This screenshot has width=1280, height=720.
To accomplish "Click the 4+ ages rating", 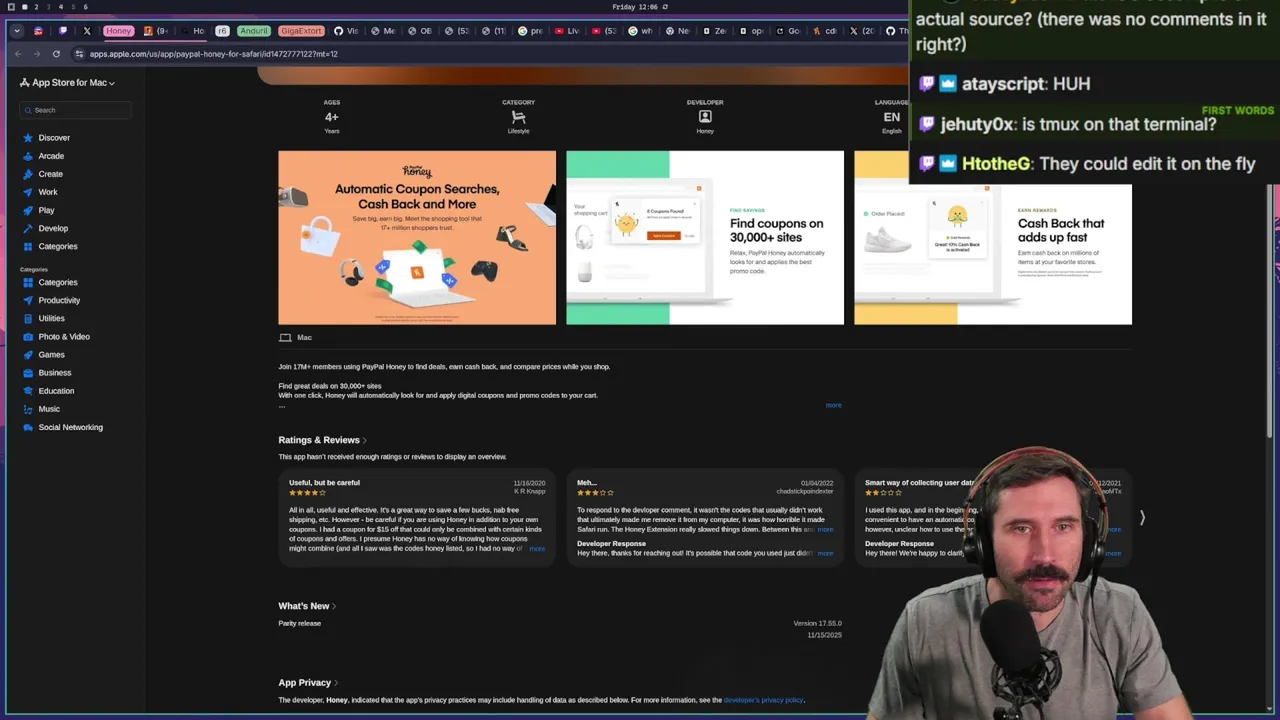I will pyautogui.click(x=331, y=117).
